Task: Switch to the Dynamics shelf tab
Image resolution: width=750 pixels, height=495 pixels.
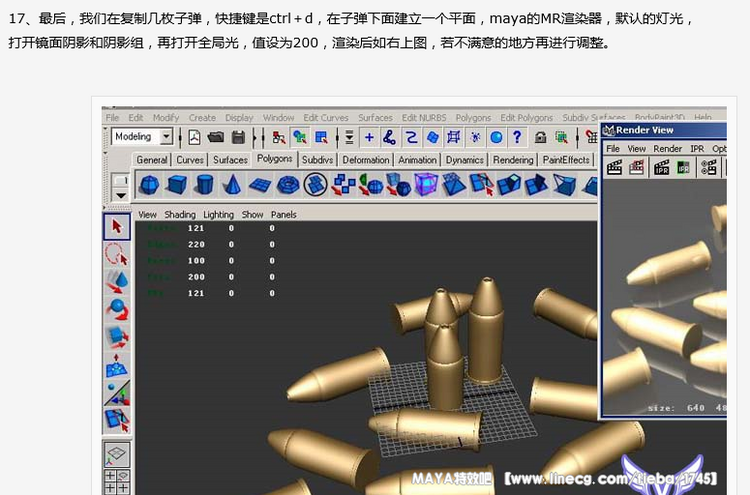Action: 464,160
